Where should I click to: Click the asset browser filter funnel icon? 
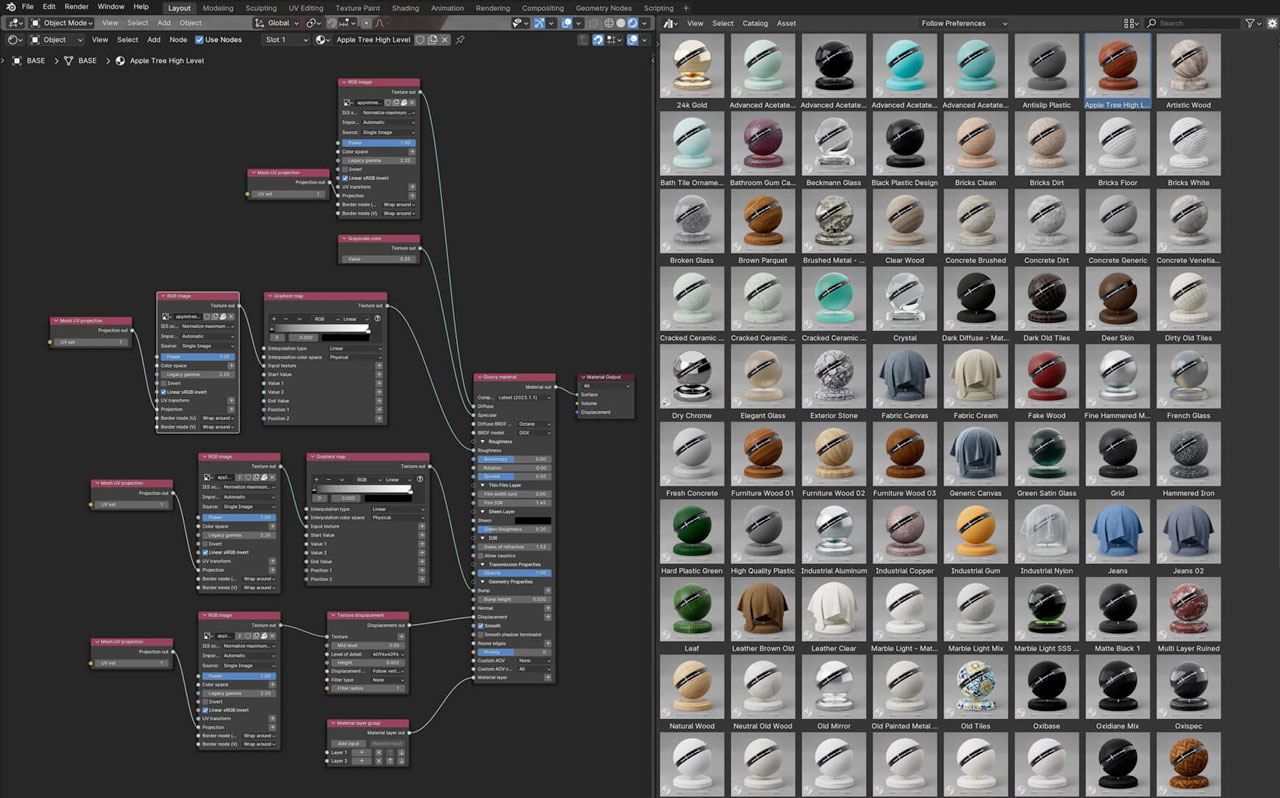coord(1250,23)
